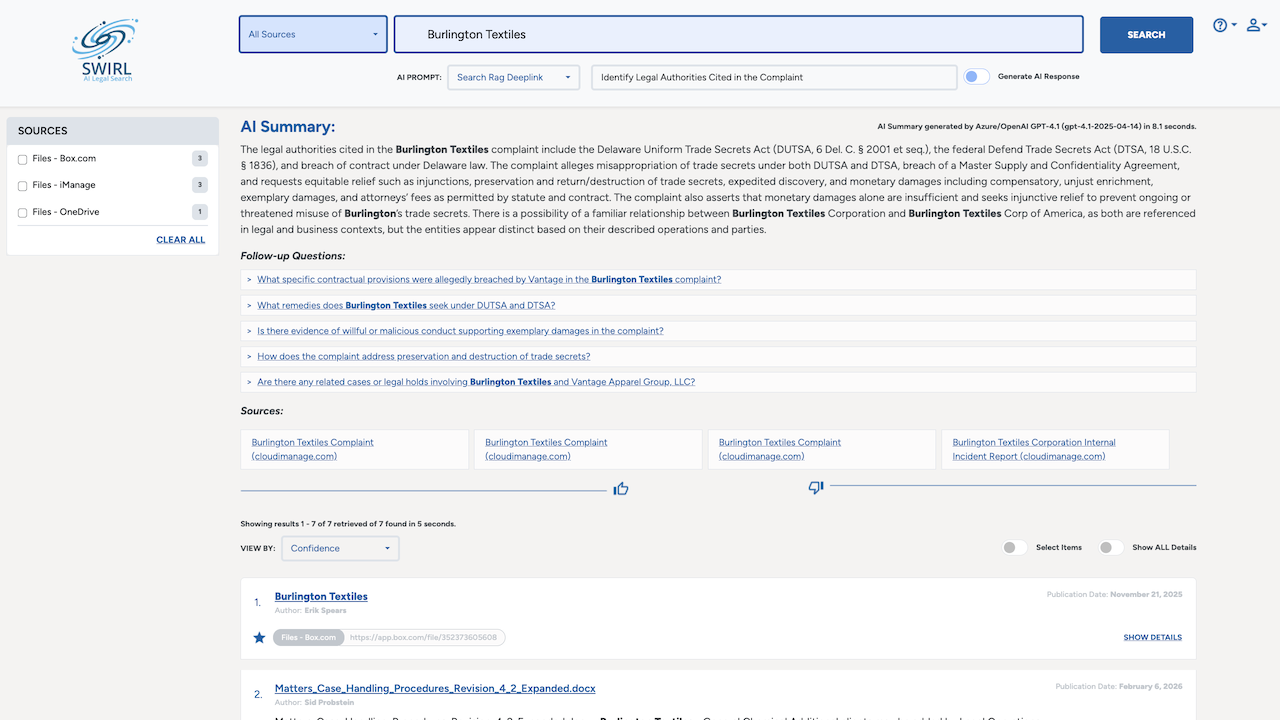1280x720 pixels.
Task: Click the Files - Box.com source tag
Action: click(308, 637)
